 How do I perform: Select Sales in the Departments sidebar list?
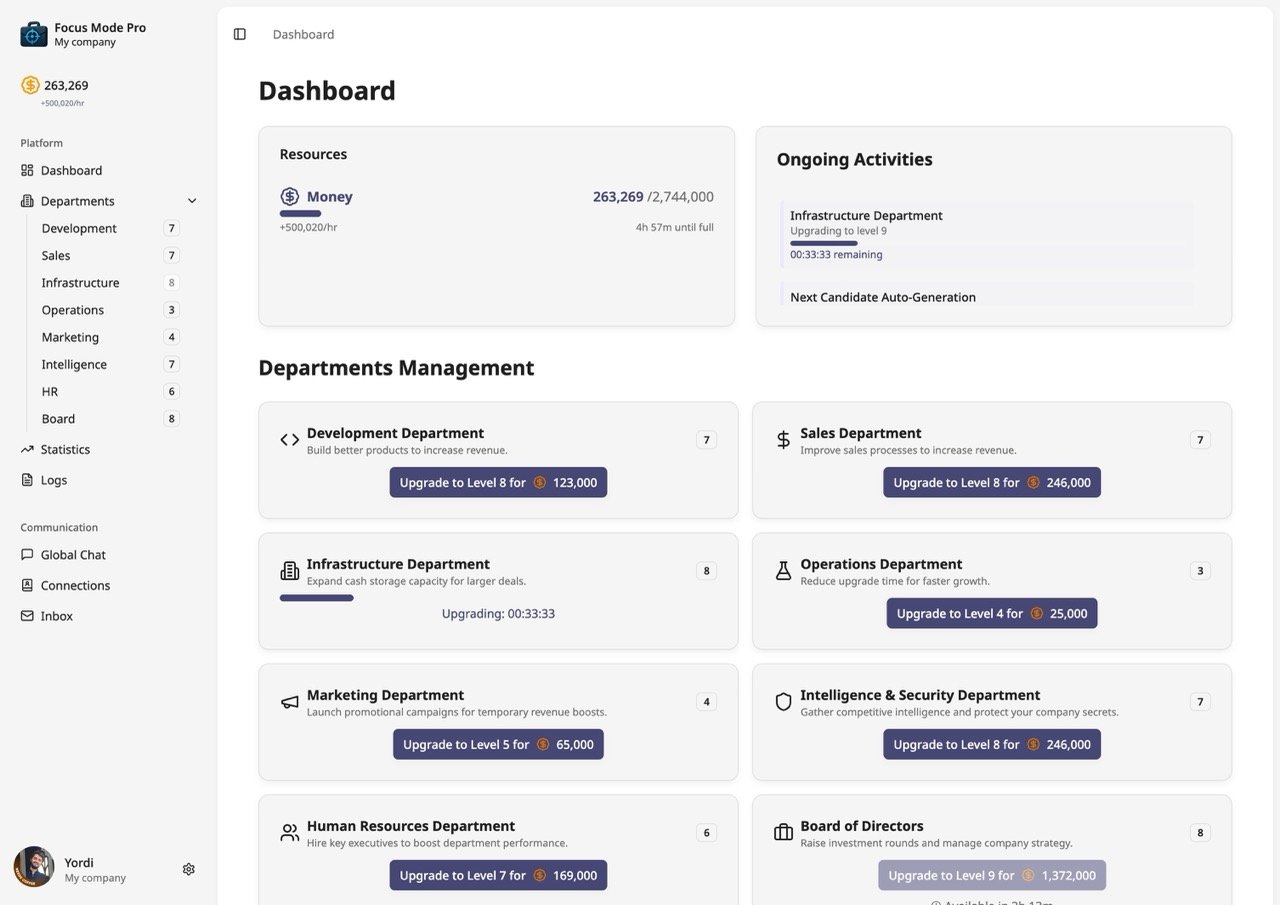point(57,255)
